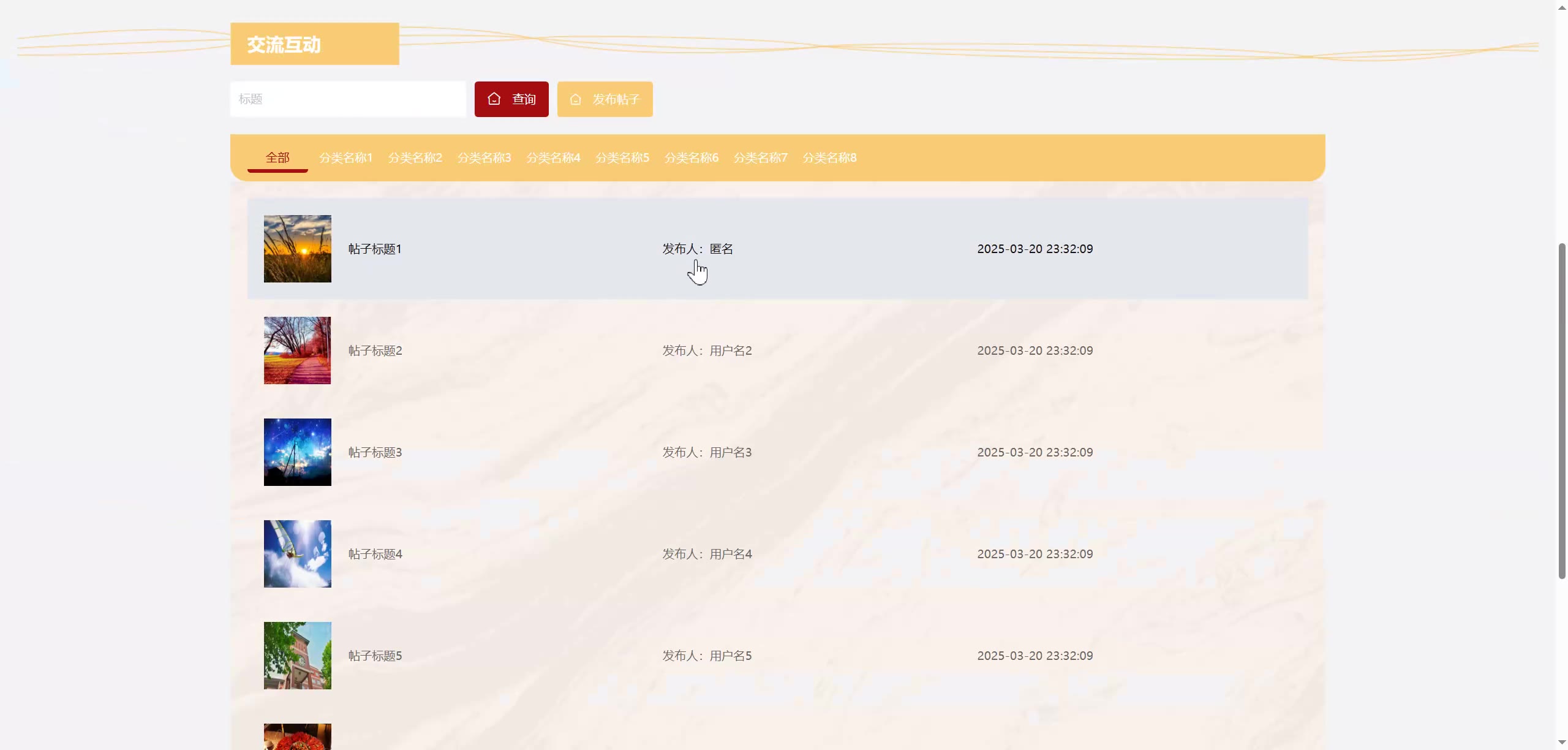This screenshot has height=750, width=1568.
Task: Click the vertical page scrollbar thumb
Action: pos(1562,411)
